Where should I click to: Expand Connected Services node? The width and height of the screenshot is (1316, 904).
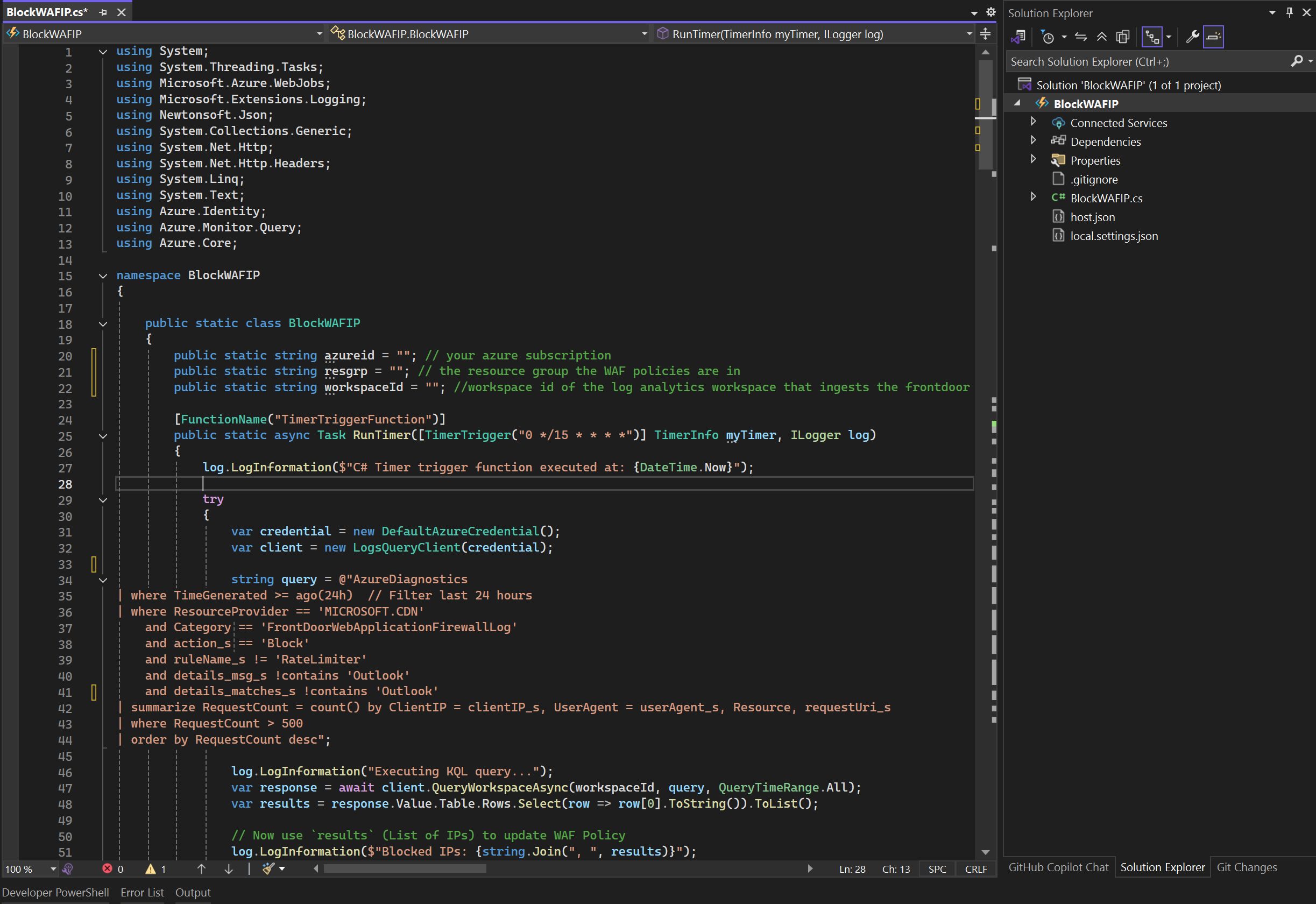pos(1033,121)
